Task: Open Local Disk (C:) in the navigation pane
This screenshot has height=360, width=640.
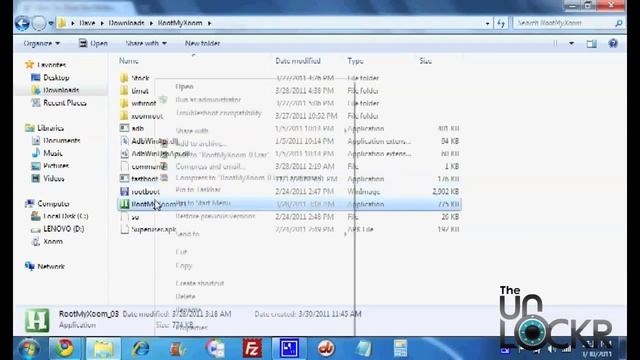Action: (65, 216)
